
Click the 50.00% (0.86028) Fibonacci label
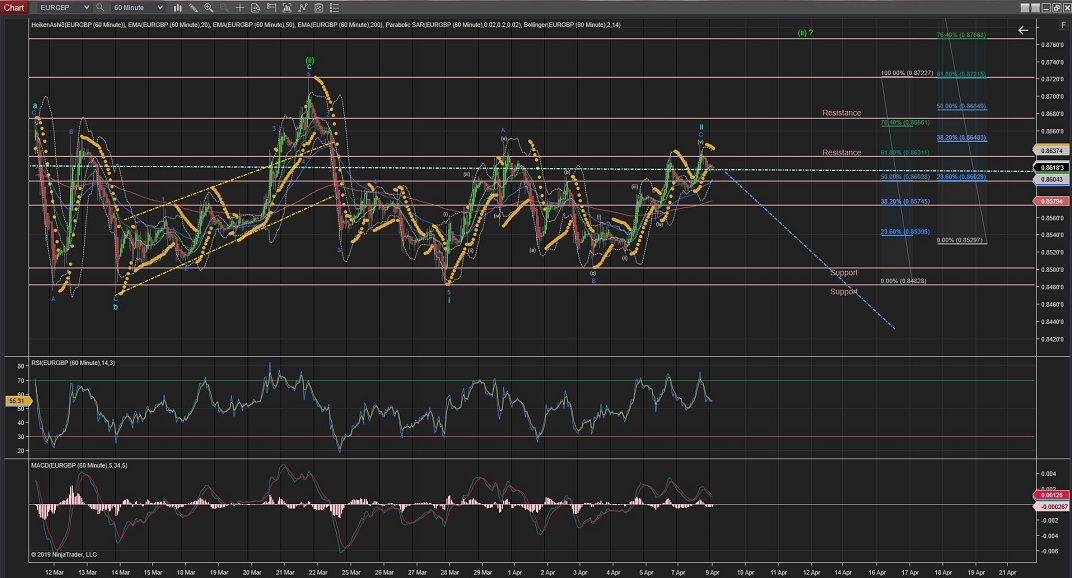[905, 177]
